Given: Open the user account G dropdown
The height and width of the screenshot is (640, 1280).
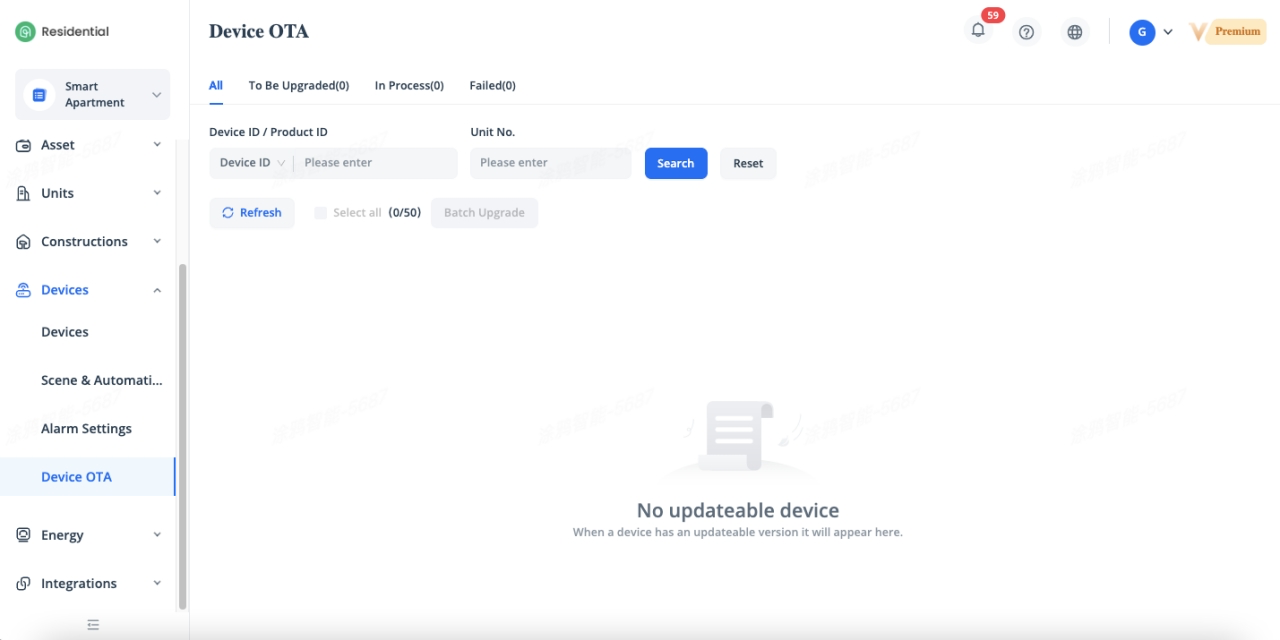Looking at the screenshot, I should pyautogui.click(x=1151, y=32).
